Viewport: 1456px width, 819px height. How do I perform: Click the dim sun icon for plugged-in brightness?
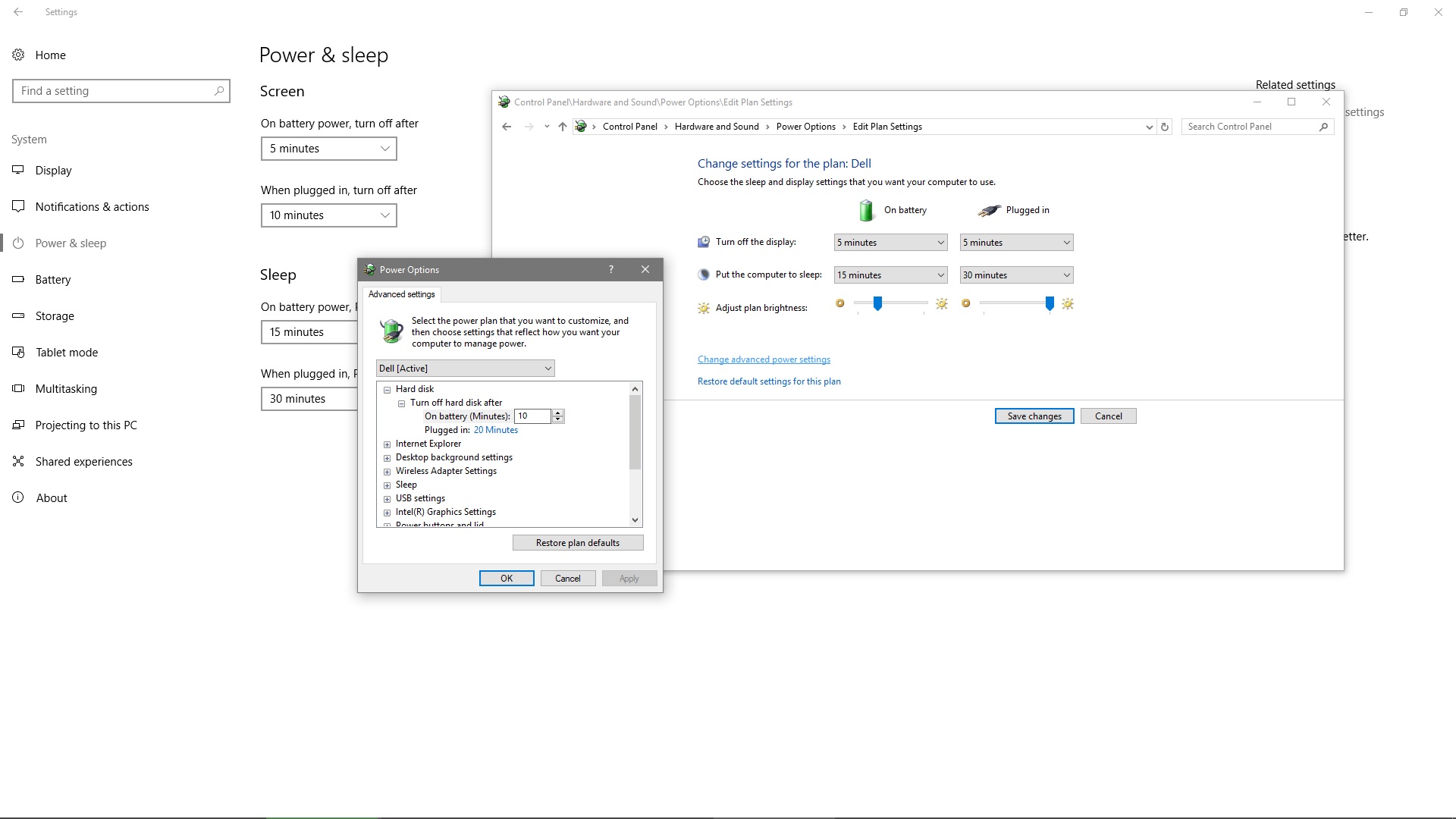(x=966, y=303)
